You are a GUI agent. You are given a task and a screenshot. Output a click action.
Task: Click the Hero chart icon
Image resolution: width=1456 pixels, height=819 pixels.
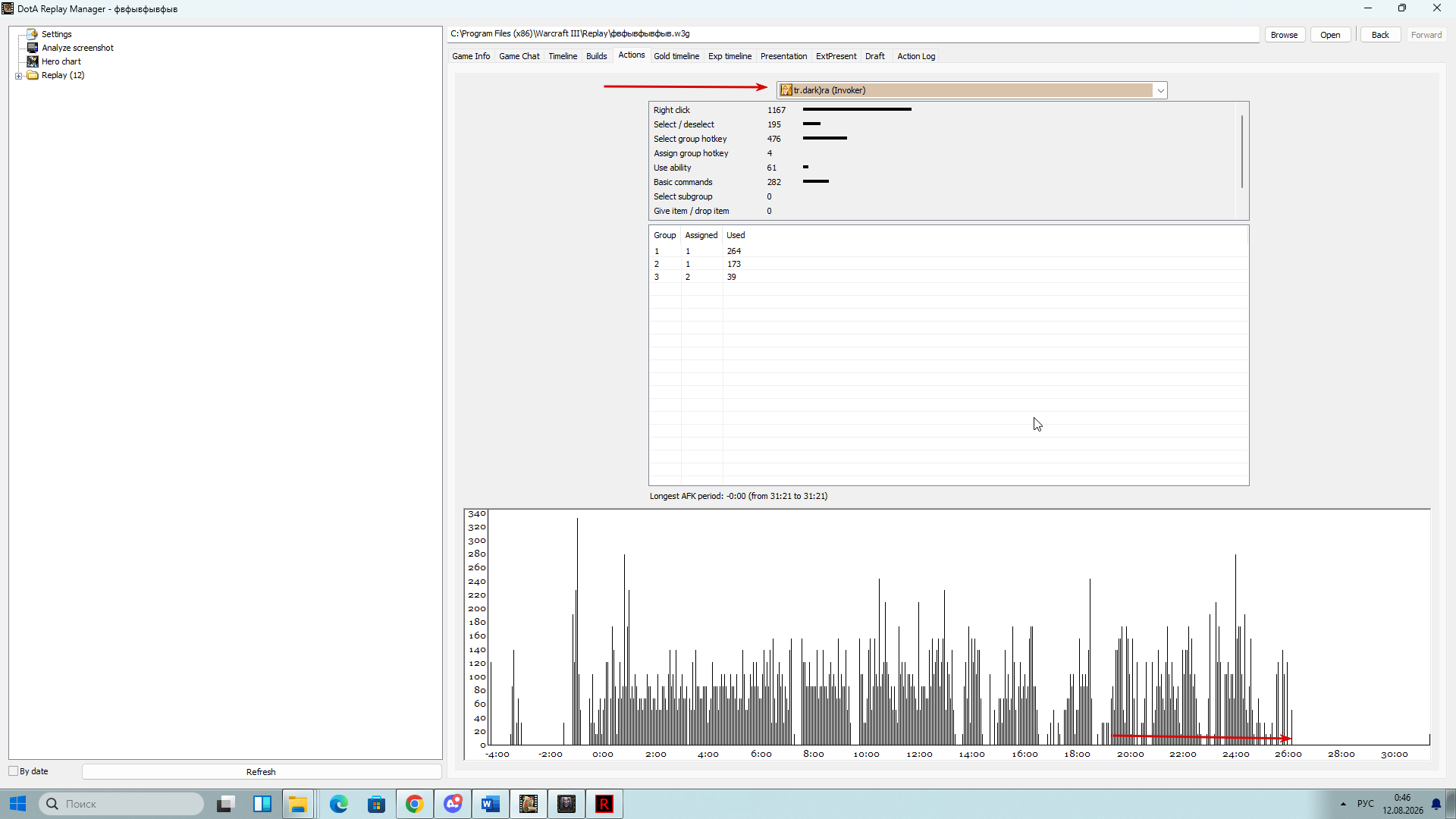(x=33, y=61)
